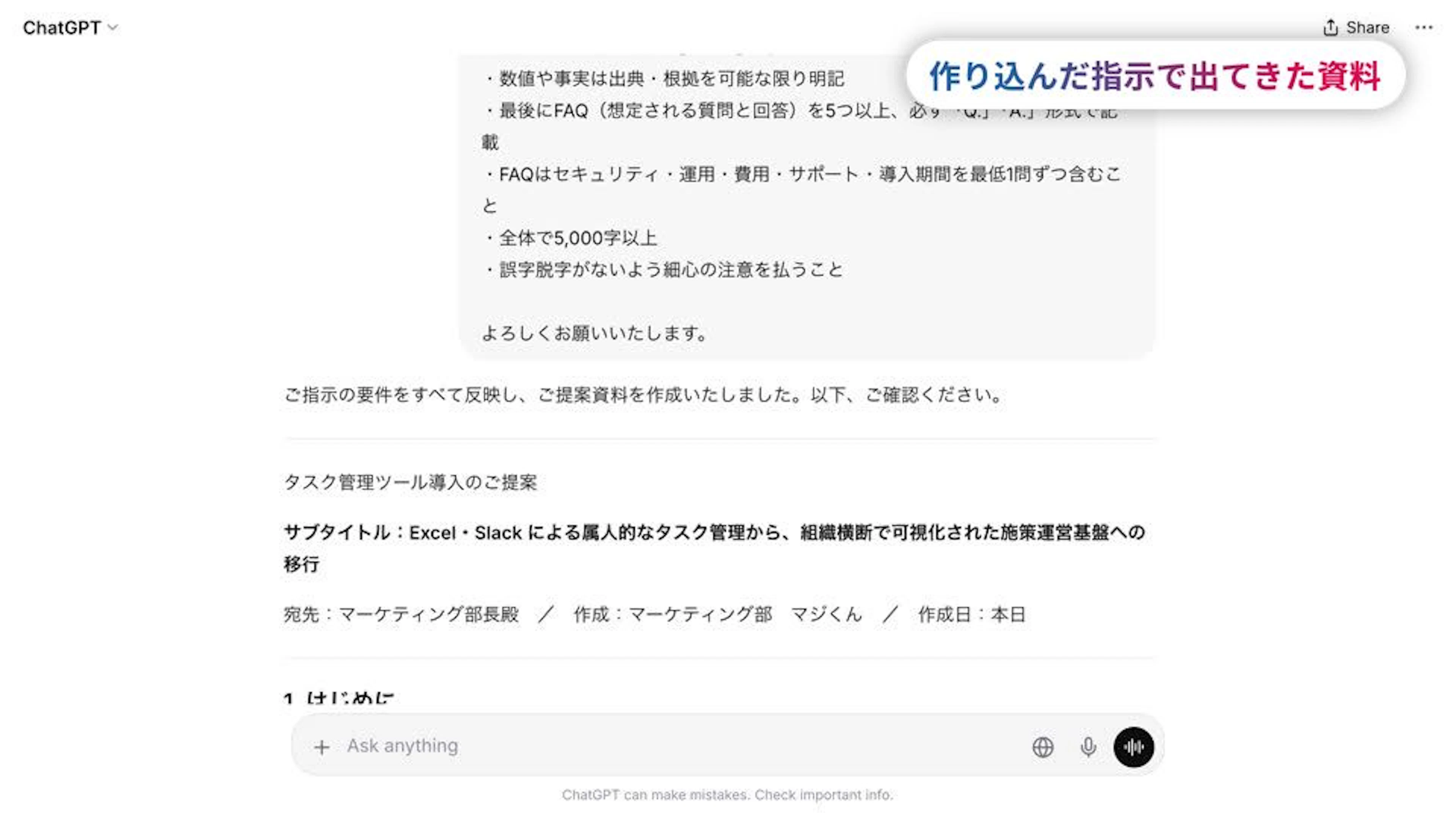Click the Share upload arrow icon
The width and height of the screenshot is (1456, 819).
tap(1330, 28)
